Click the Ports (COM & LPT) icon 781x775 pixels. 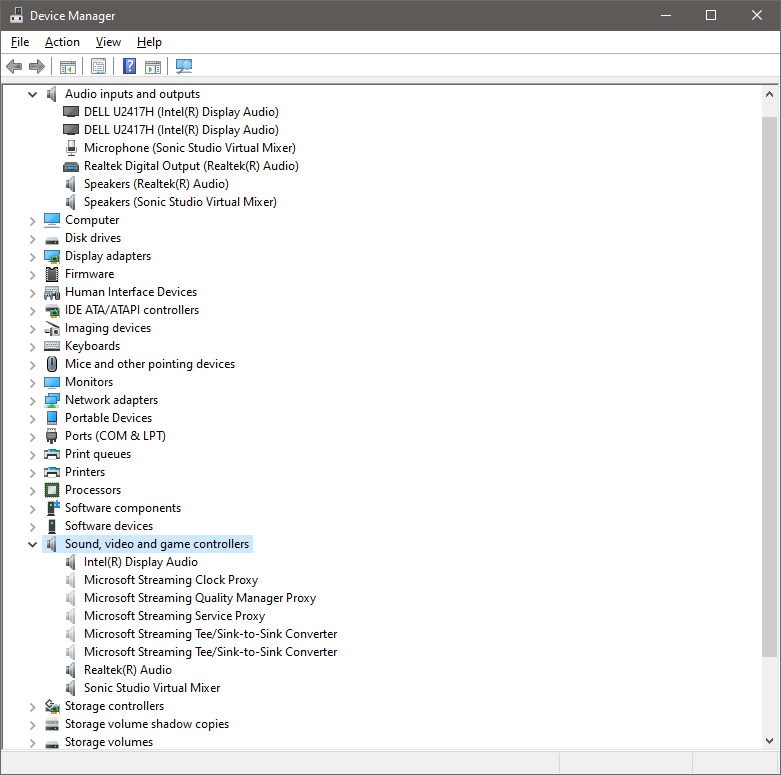click(x=52, y=436)
